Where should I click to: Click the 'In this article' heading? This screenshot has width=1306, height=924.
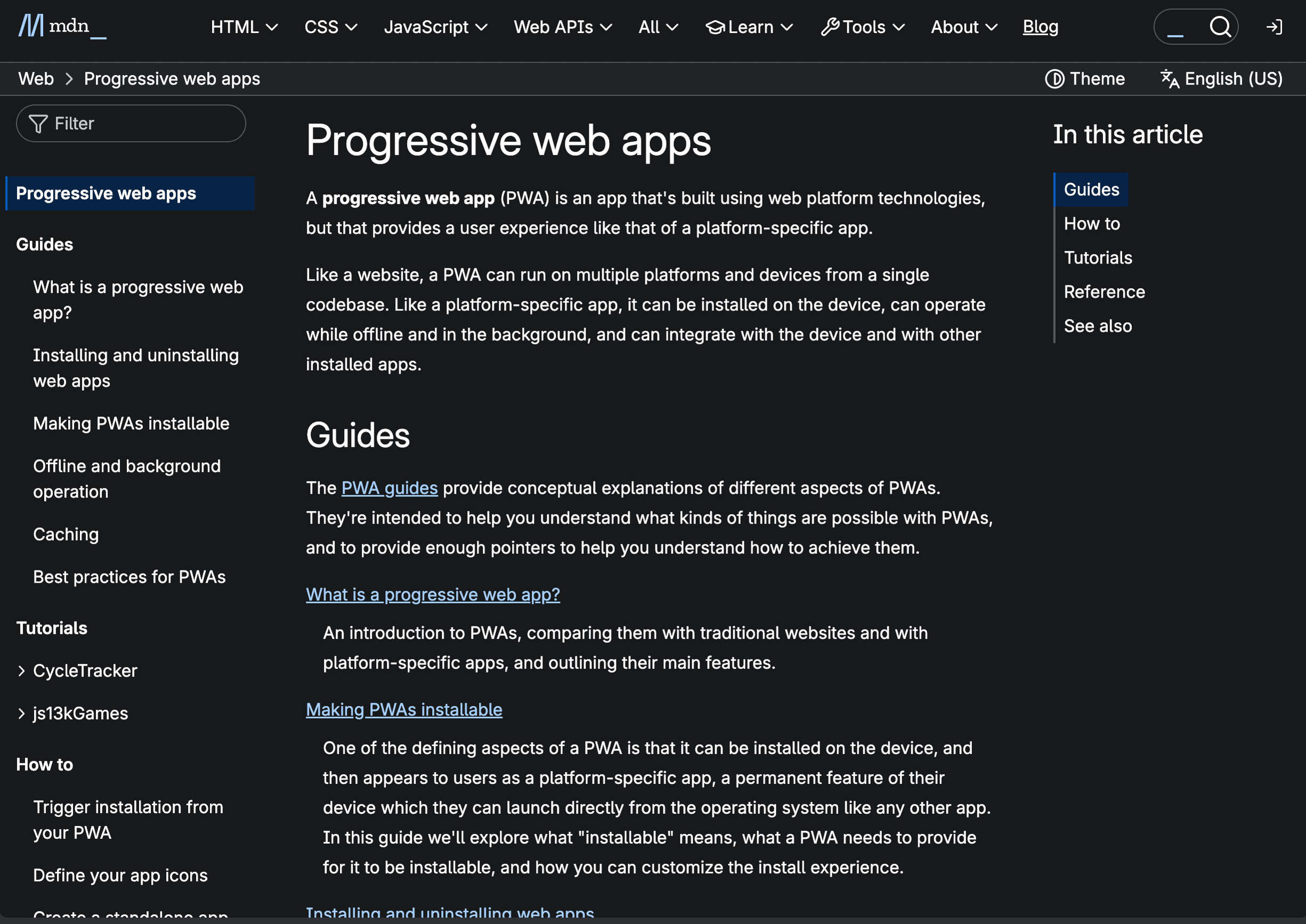(x=1128, y=135)
